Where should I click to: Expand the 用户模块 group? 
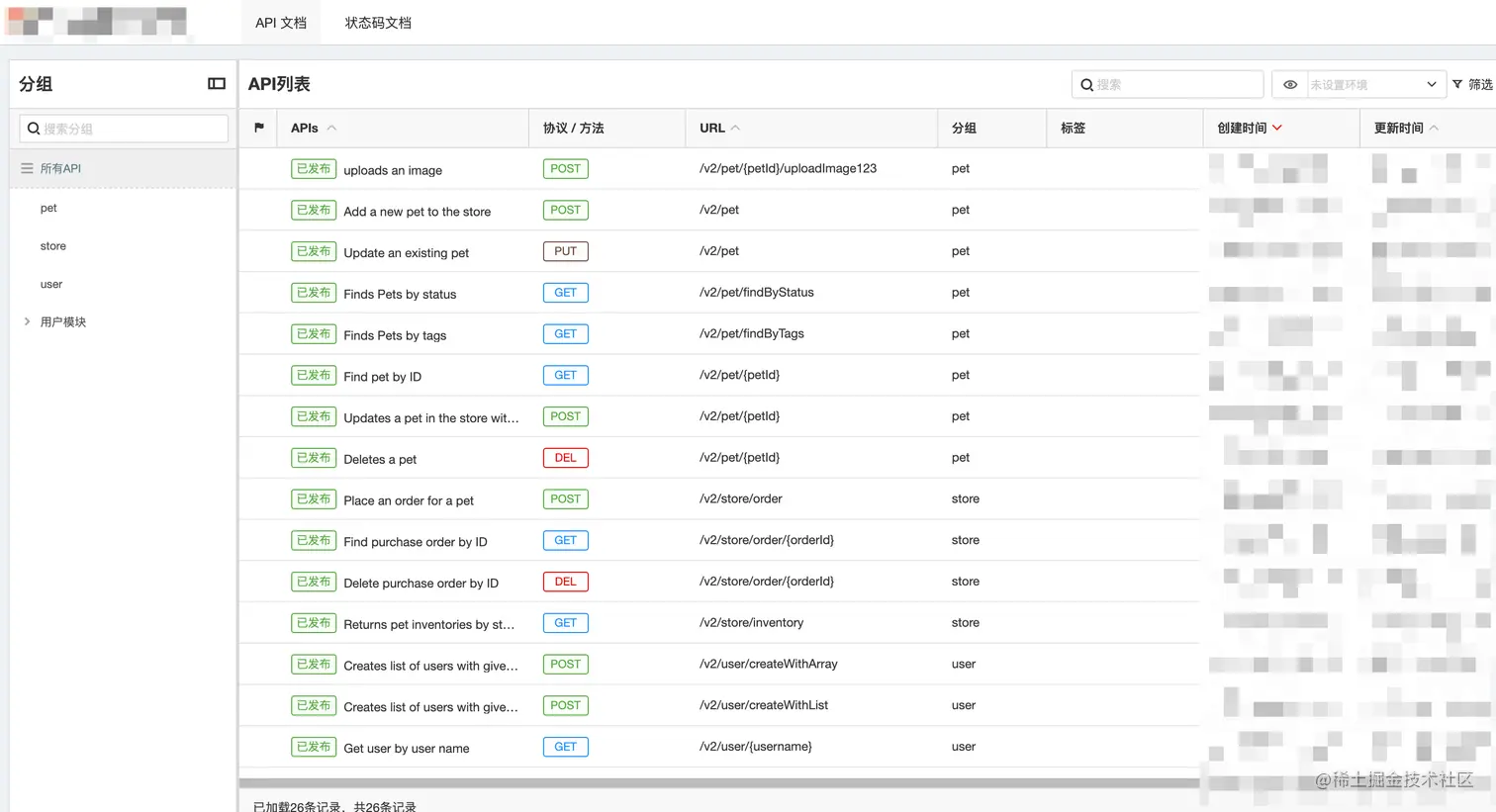coord(27,321)
